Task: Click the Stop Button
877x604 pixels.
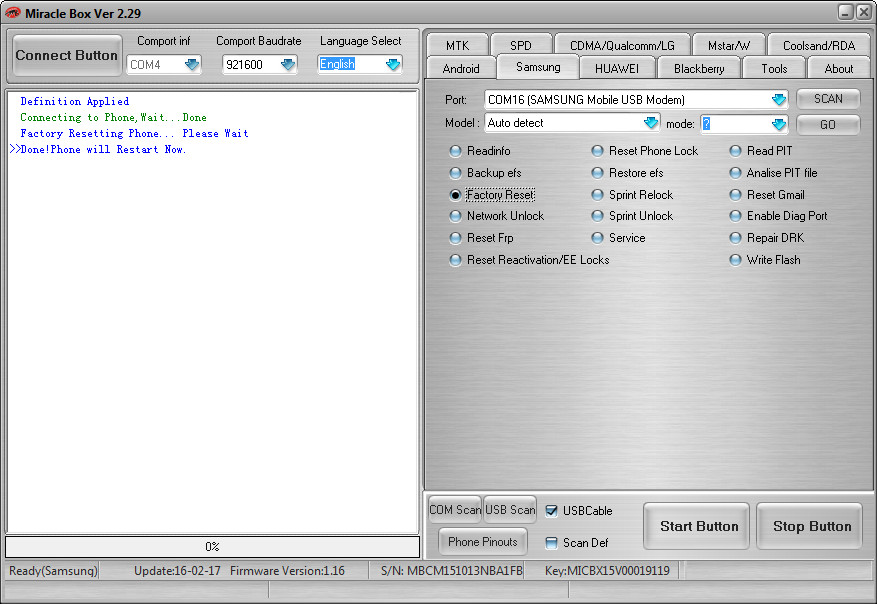Action: click(x=809, y=526)
